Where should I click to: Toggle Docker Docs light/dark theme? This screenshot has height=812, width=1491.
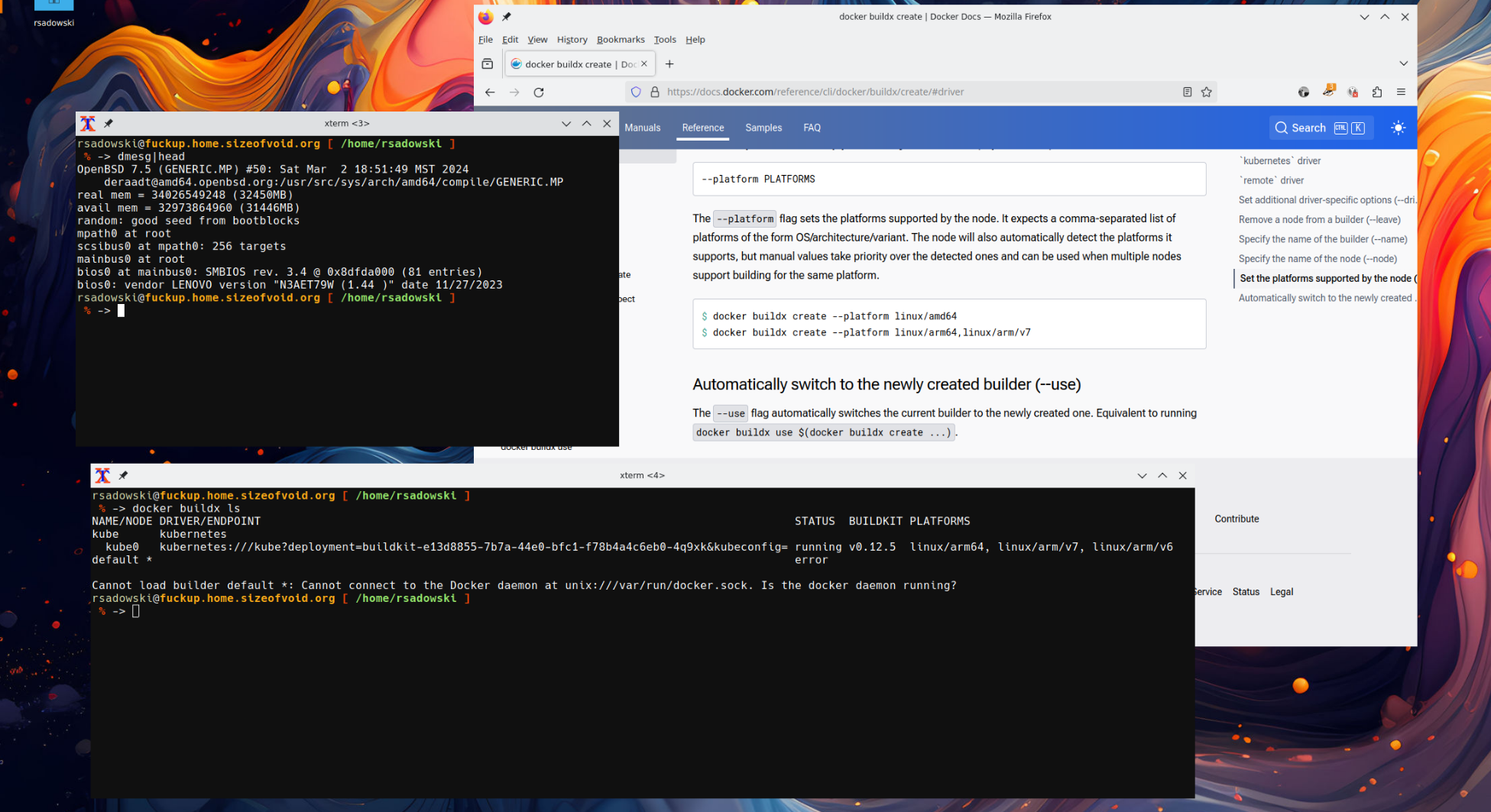(1399, 128)
